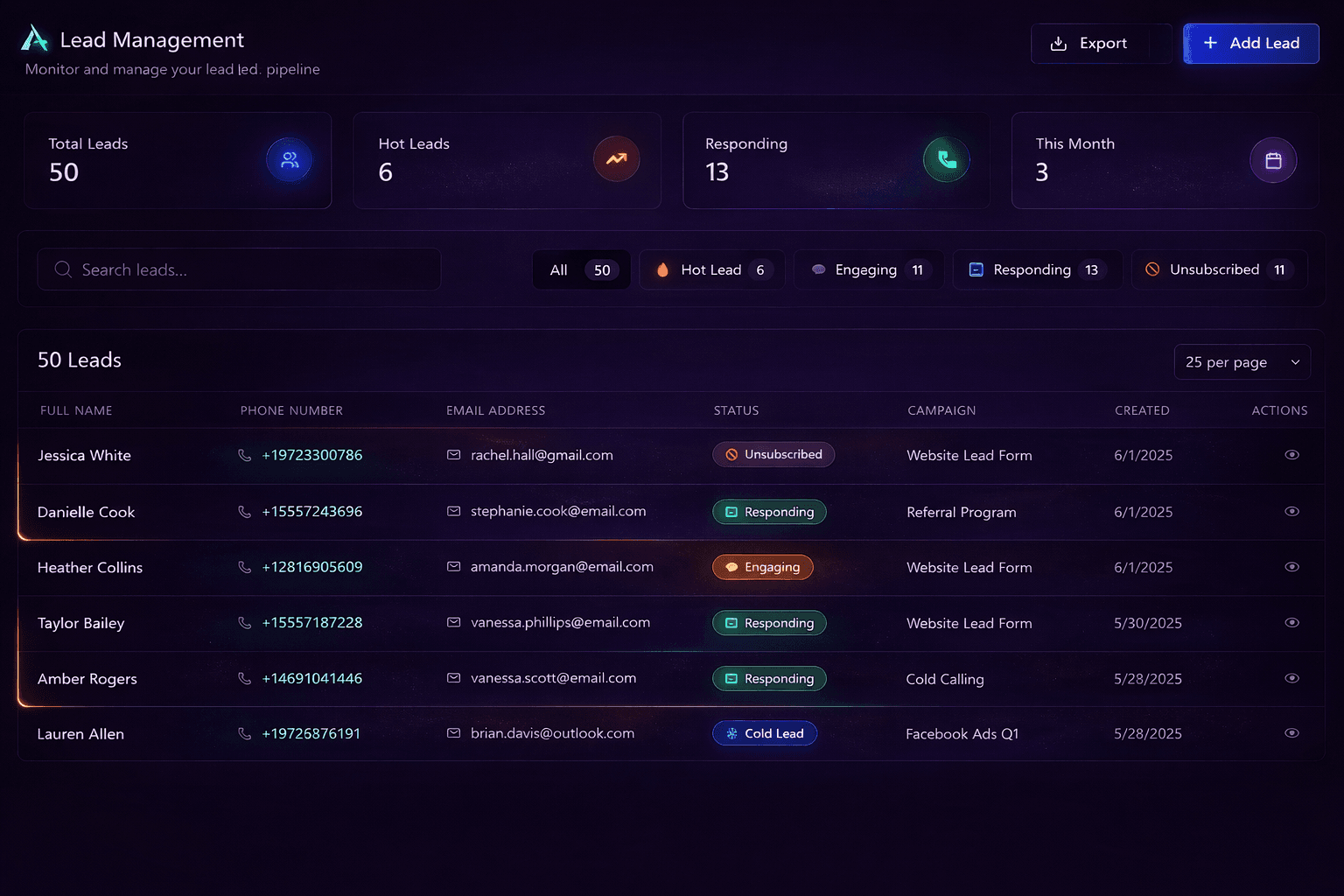1344x896 pixels.
Task: Expand the per-page selector chevron
Action: tap(1294, 361)
